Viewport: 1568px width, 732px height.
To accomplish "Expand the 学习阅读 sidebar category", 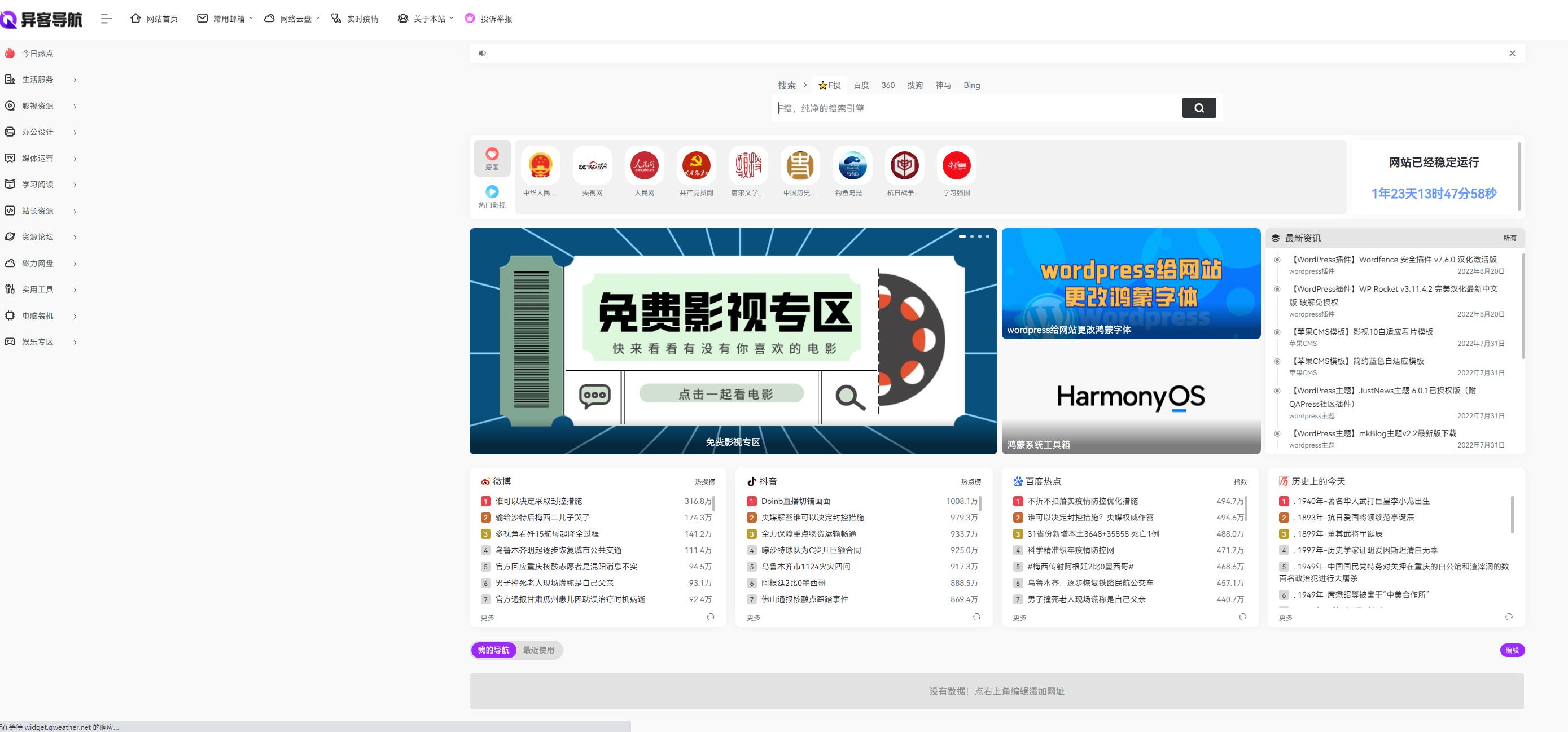I will click(x=40, y=185).
